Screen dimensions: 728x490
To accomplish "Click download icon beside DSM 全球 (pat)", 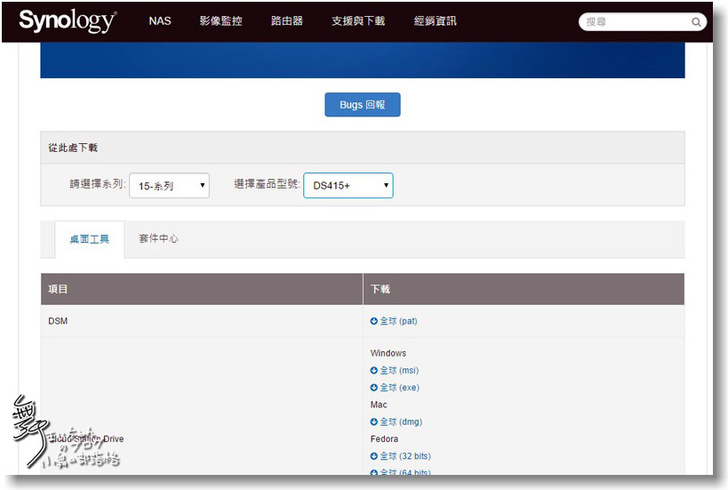I will tap(374, 321).
